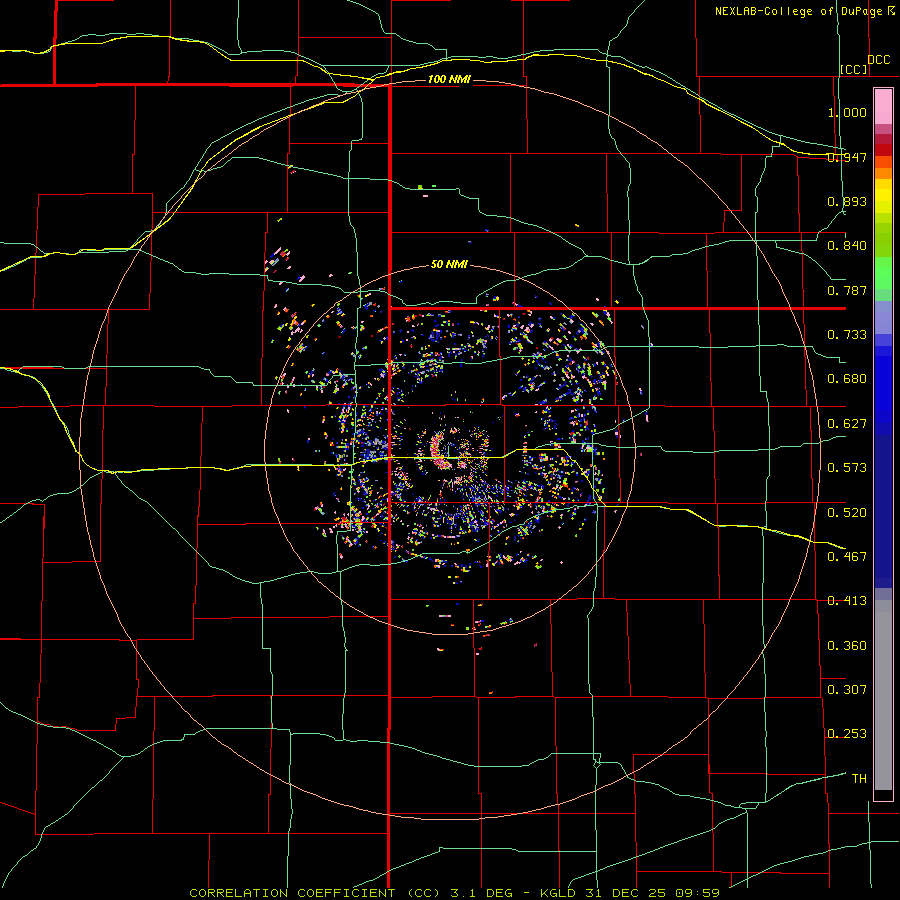Click the Correlation Coefficient product caption

click(x=454, y=893)
